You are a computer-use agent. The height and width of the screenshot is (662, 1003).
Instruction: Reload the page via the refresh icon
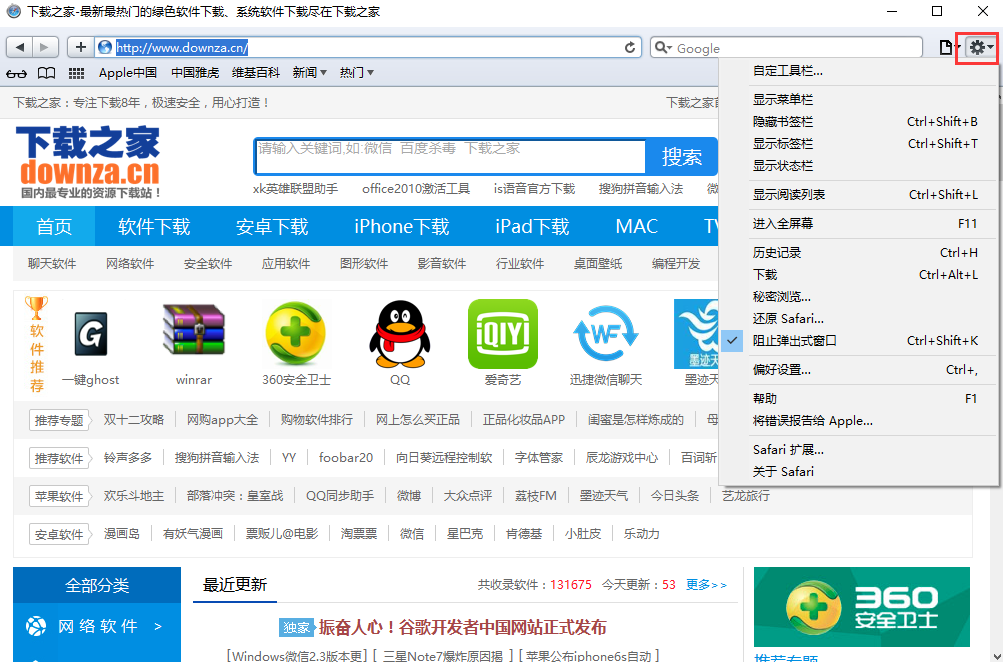(629, 46)
